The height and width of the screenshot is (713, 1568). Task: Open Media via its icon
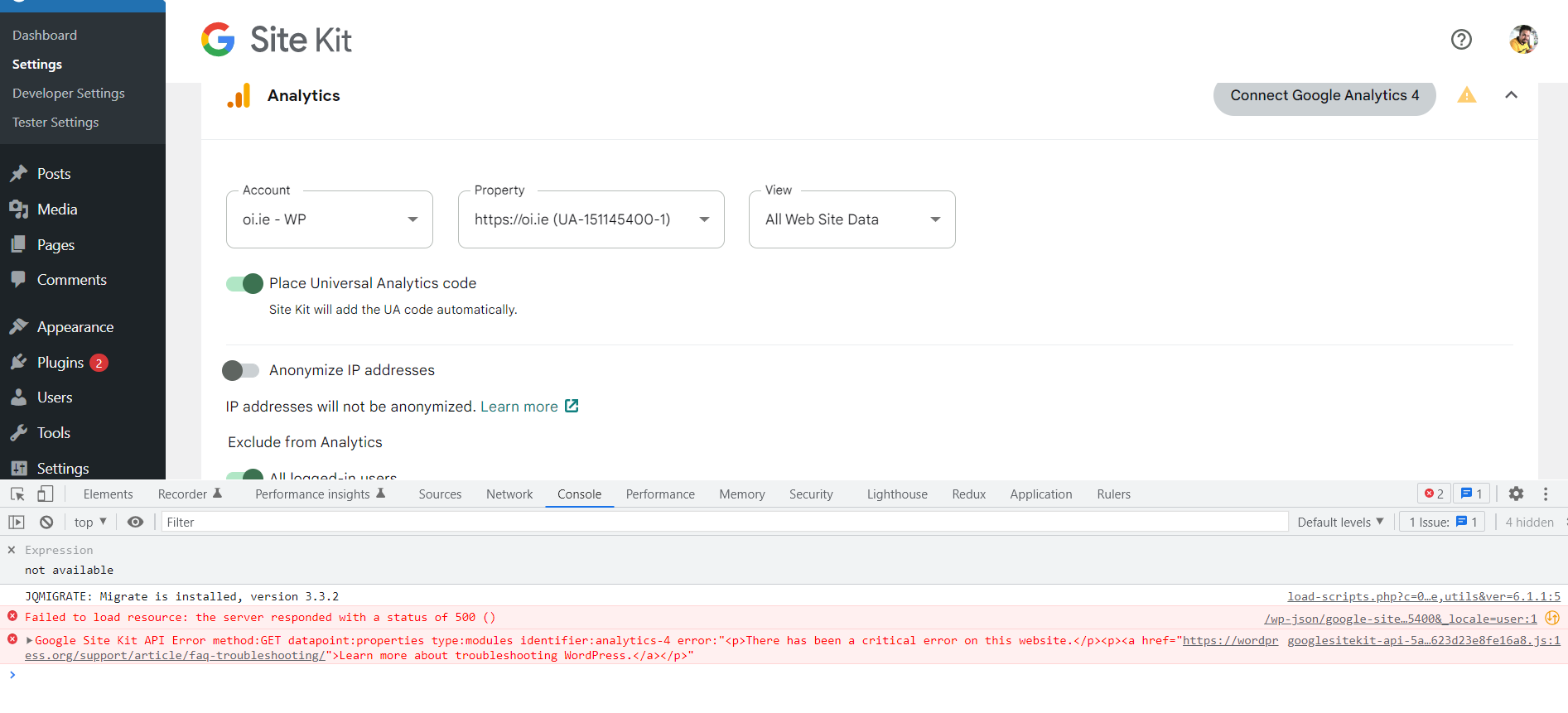coord(19,210)
